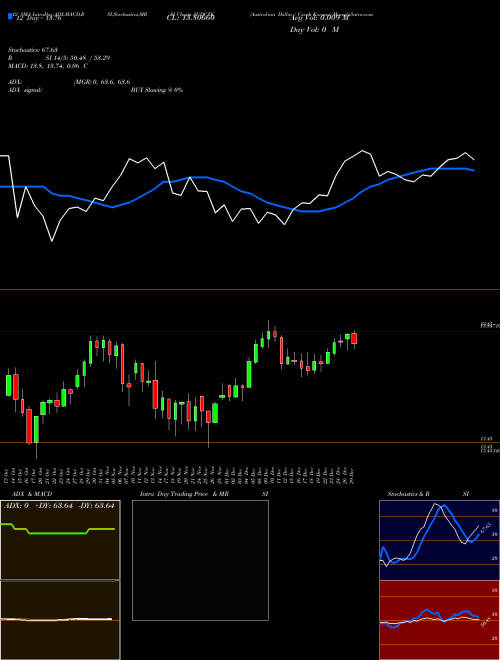Click the 'Day Vol: 0 M' label

click(x=314, y=29)
